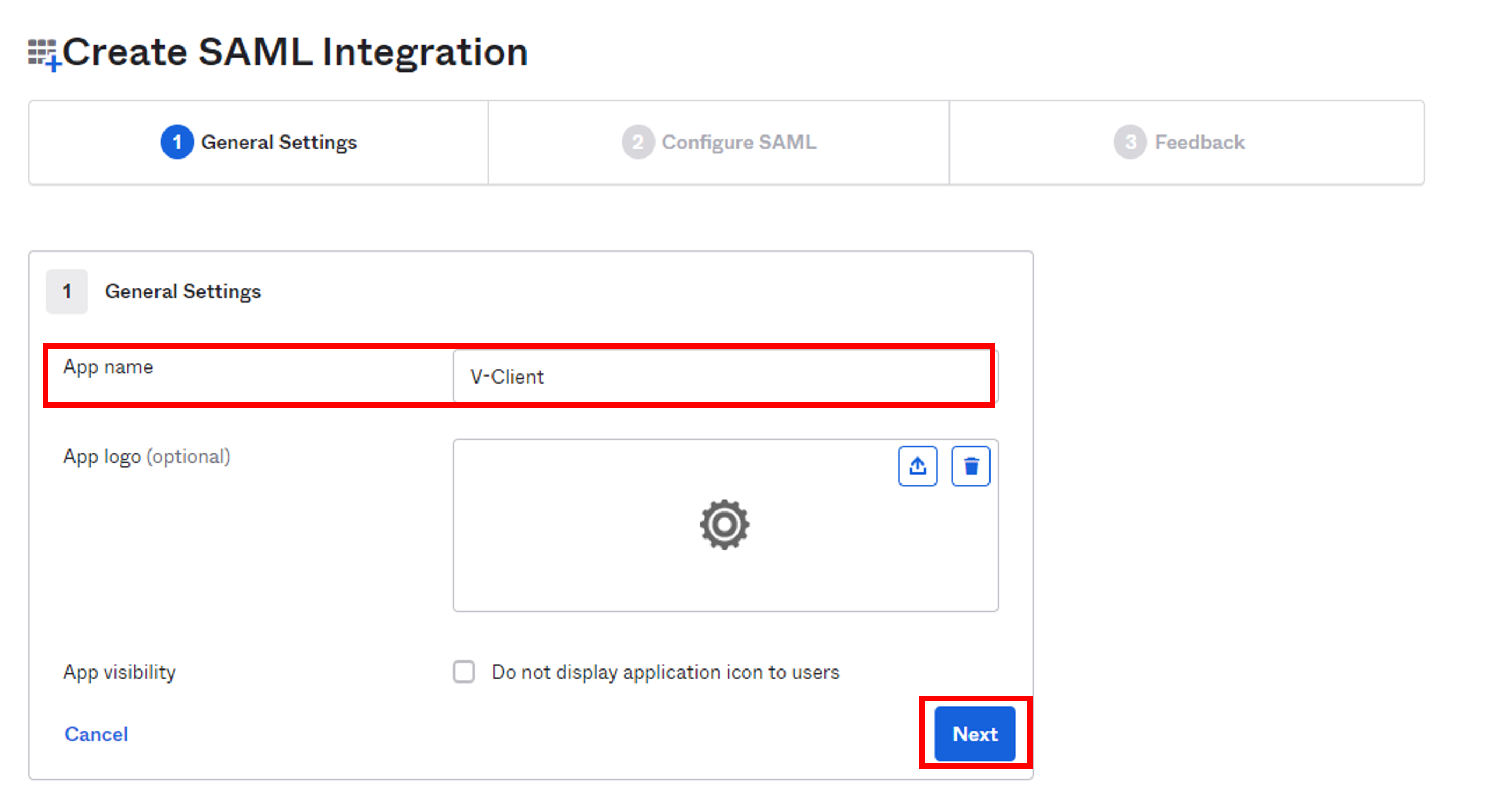
Task: Click the Next button
Action: [x=975, y=734]
